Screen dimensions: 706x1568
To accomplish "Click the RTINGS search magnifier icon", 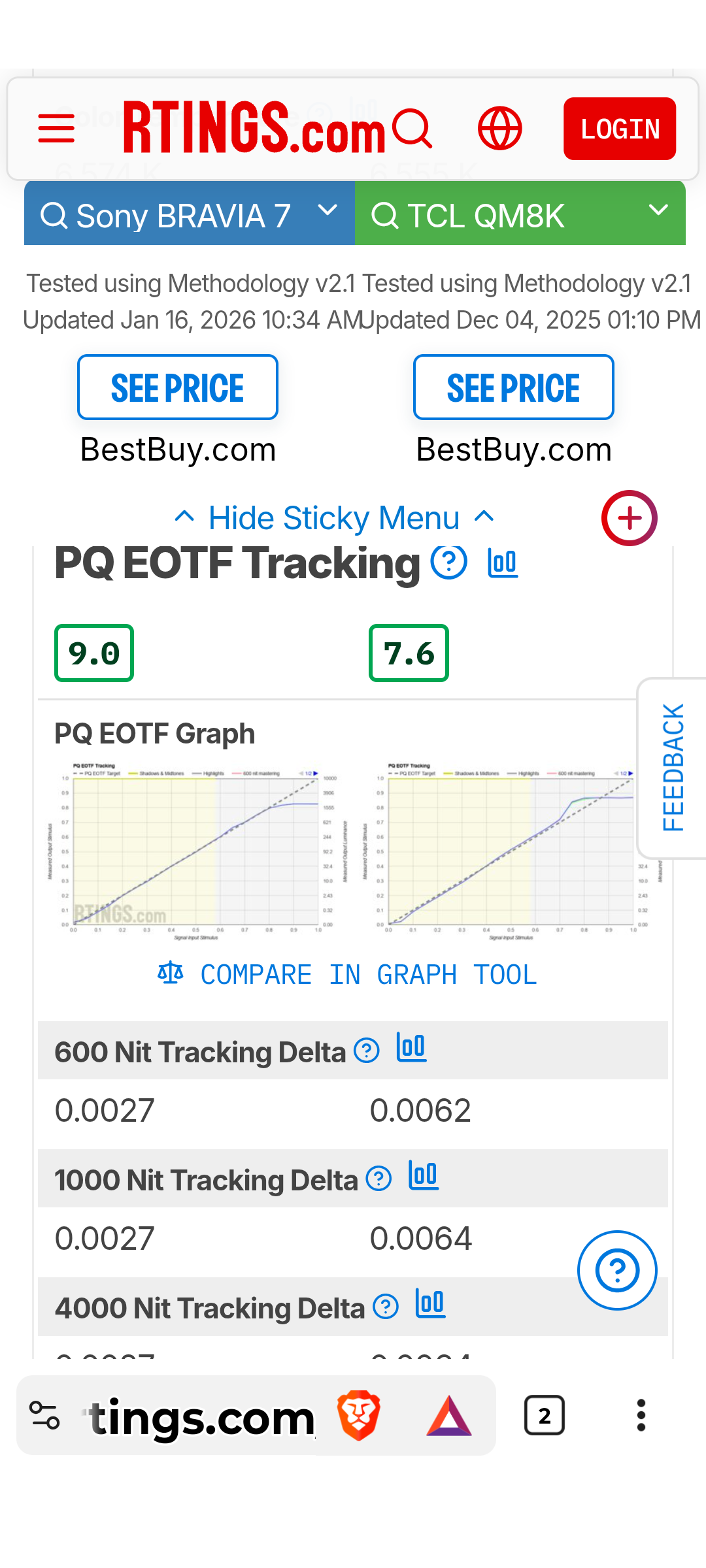I will click(412, 128).
